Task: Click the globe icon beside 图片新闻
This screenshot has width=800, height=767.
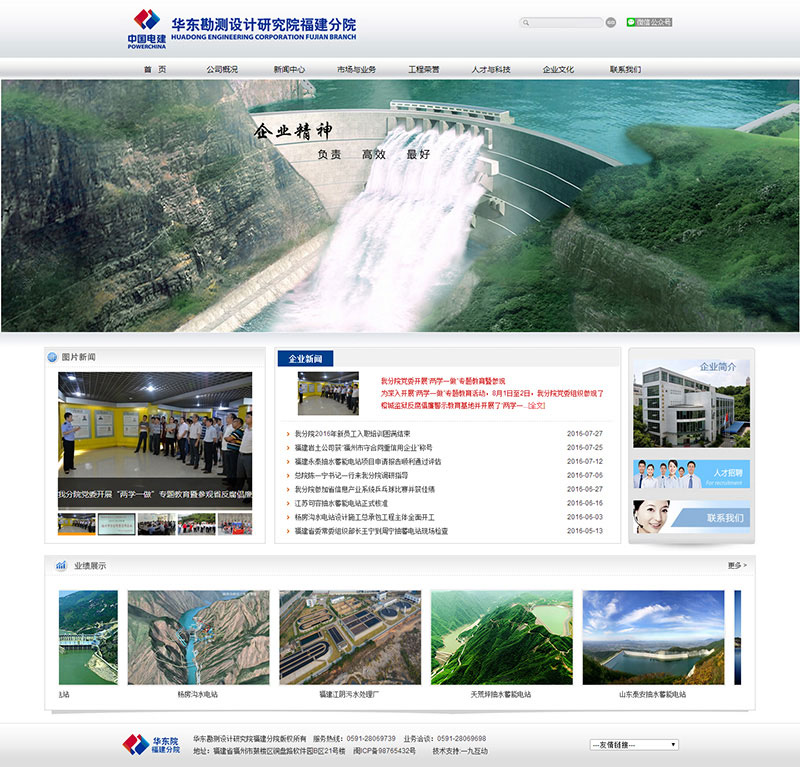Action: click(x=52, y=357)
